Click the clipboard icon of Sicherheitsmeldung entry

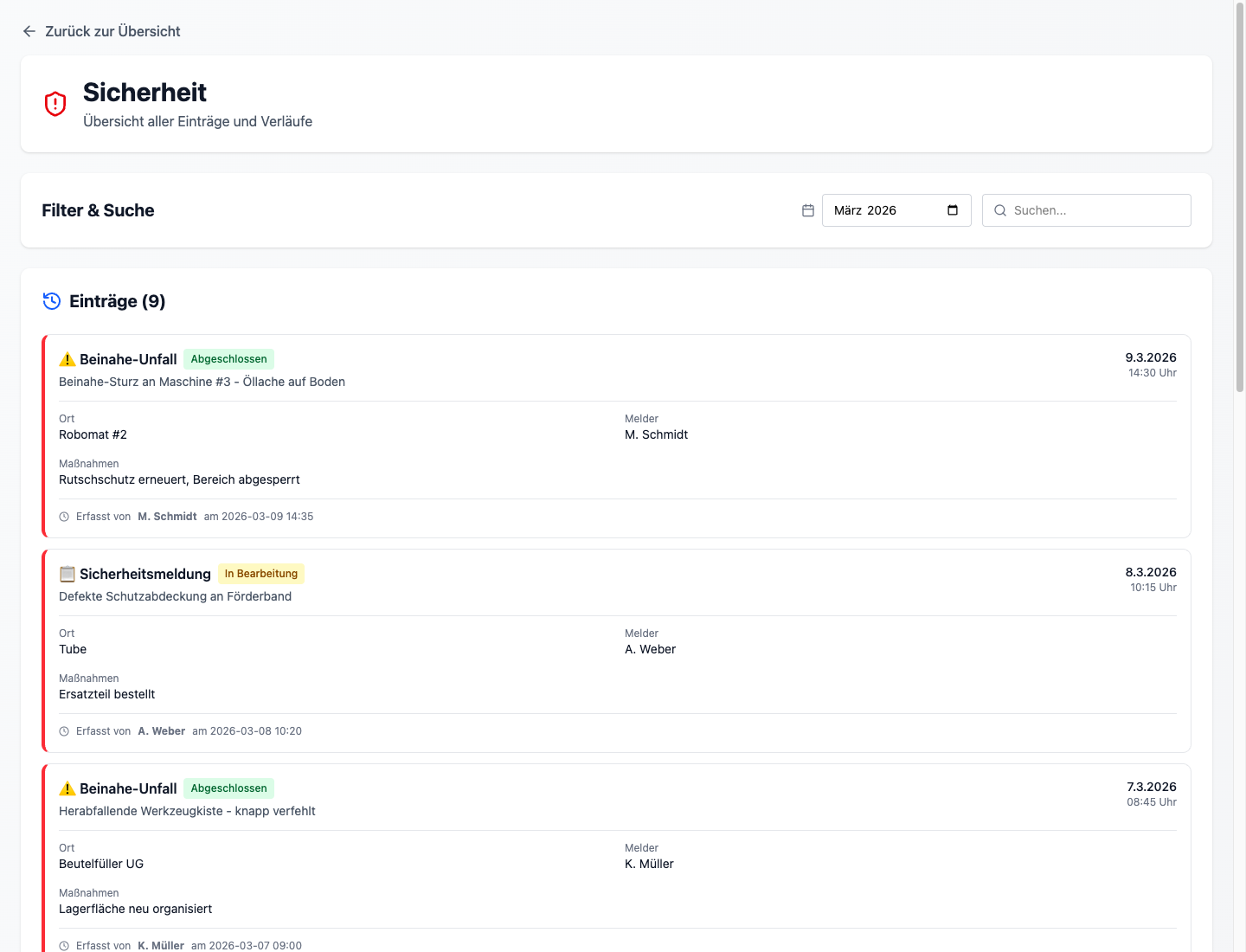point(67,574)
